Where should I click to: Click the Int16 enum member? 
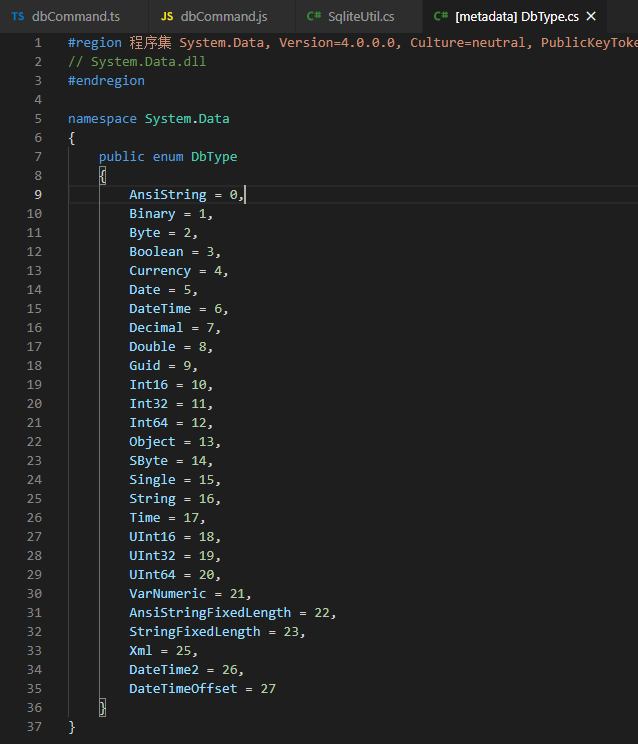[x=148, y=384]
